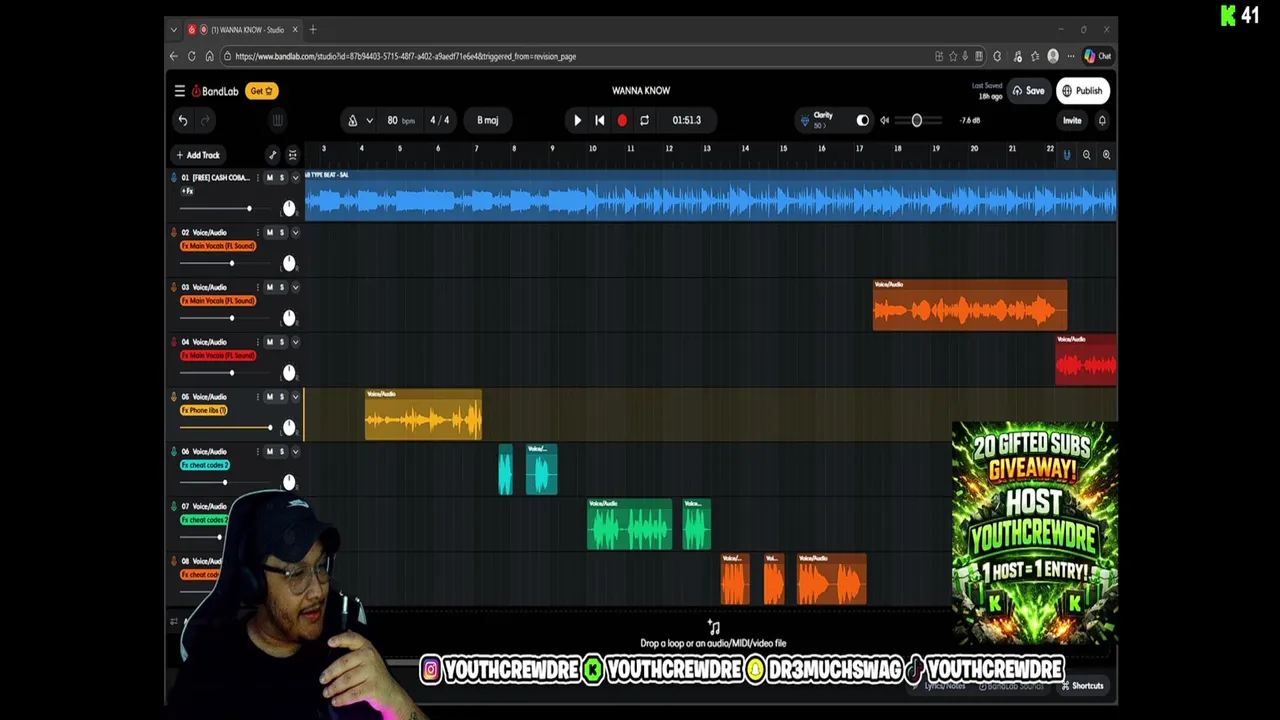The width and height of the screenshot is (1280, 720).
Task: Expand track 02 options chevron
Action: point(295,232)
